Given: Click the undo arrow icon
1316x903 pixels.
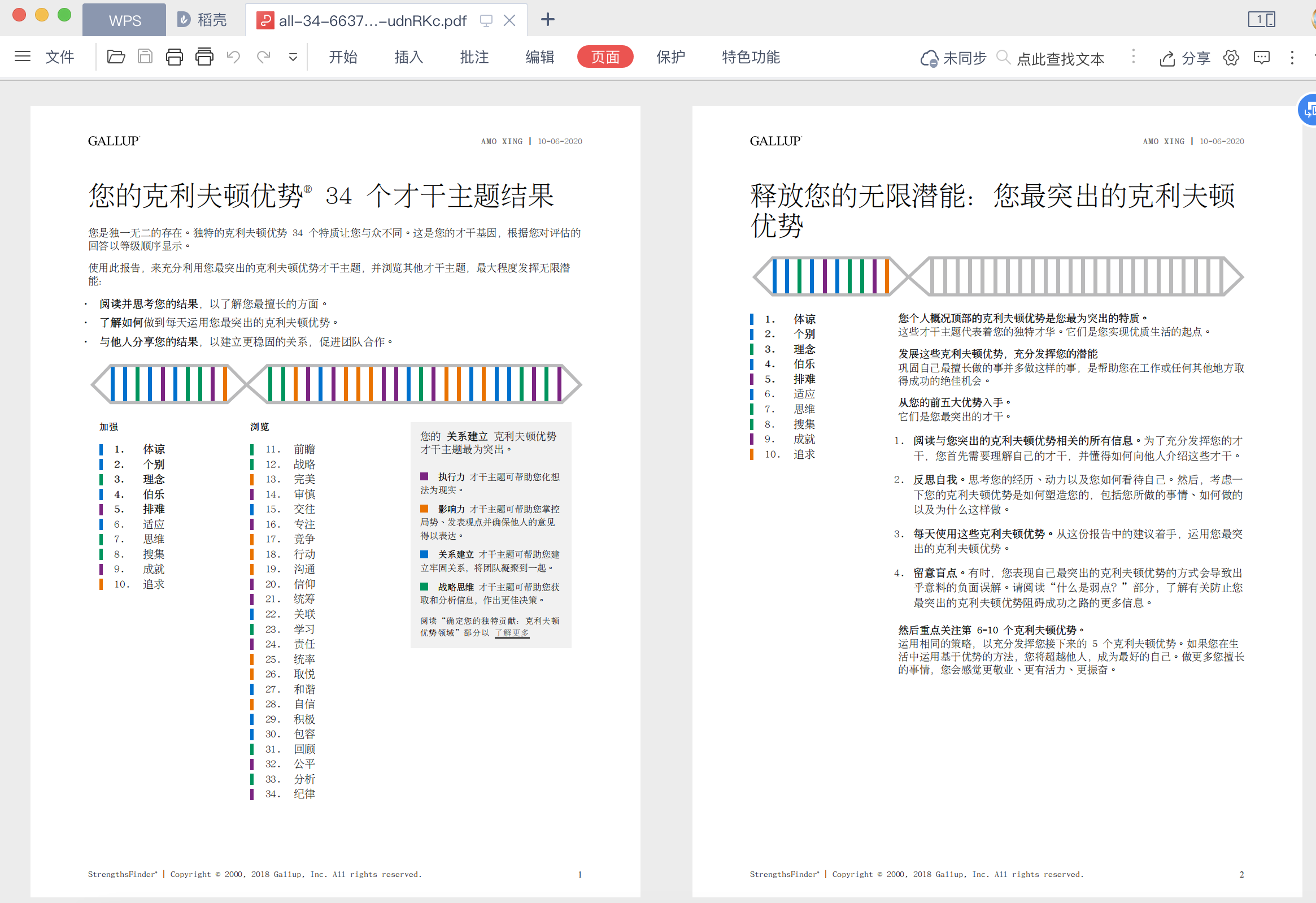Looking at the screenshot, I should point(233,57).
